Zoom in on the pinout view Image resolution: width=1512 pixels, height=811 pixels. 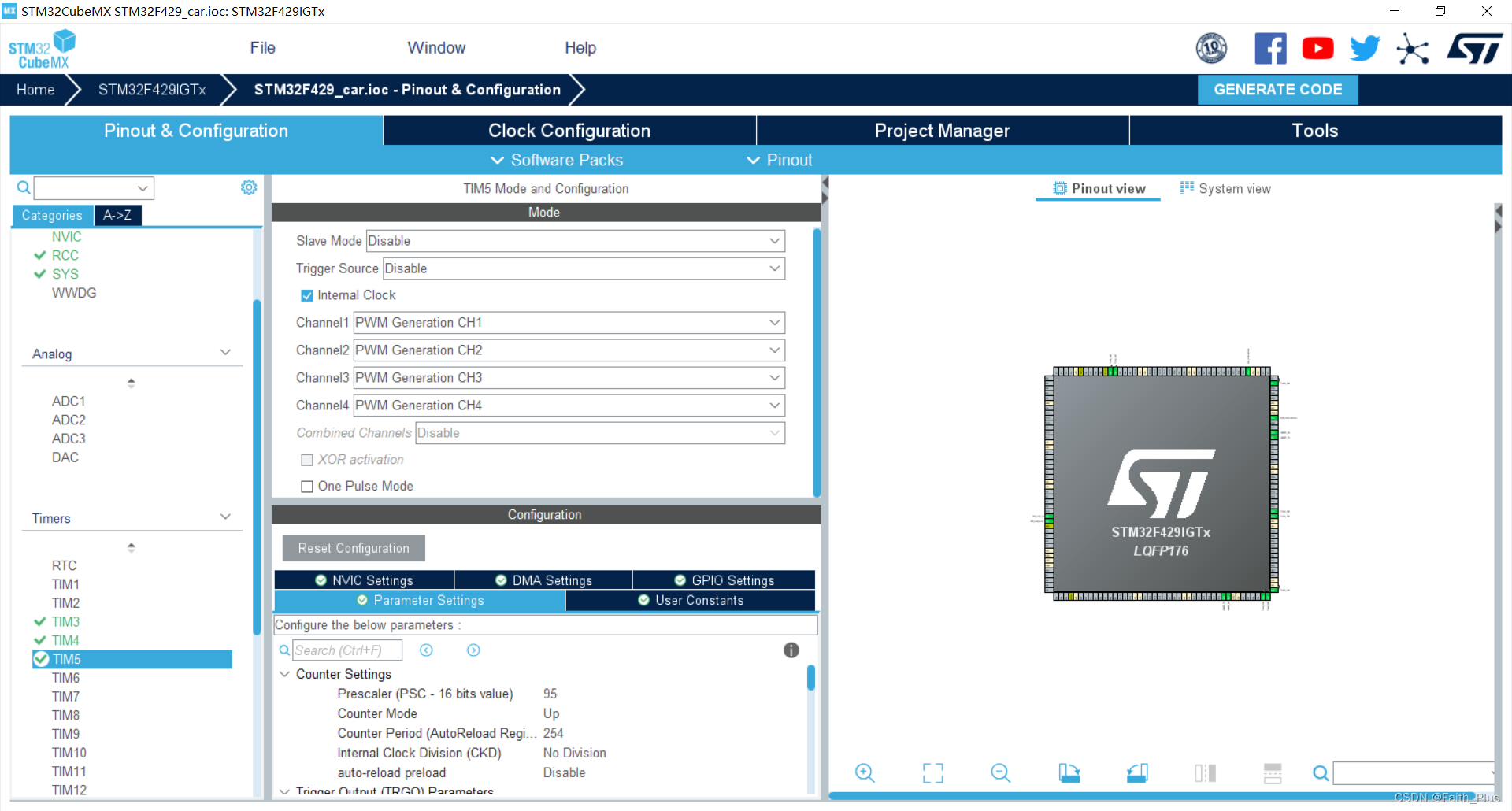point(865,773)
